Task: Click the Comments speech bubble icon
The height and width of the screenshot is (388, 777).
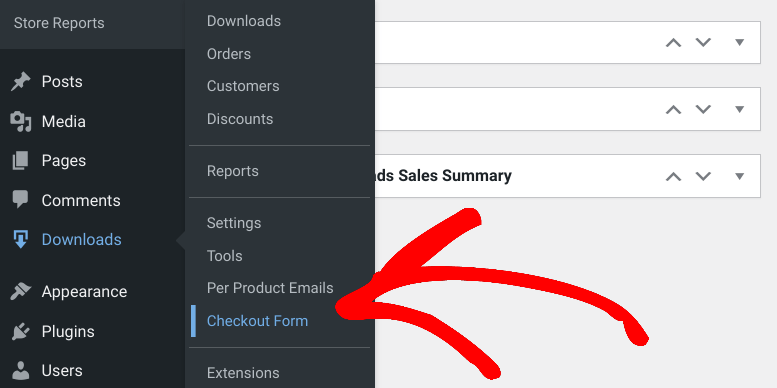Action: (x=20, y=200)
